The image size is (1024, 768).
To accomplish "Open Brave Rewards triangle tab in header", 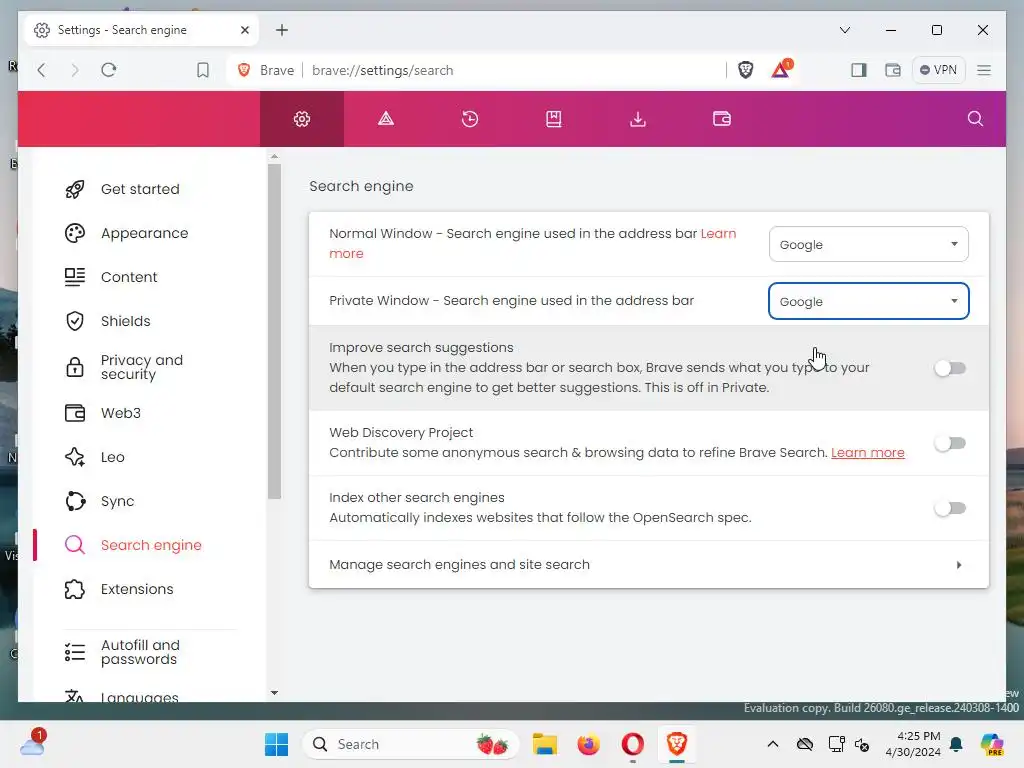I will coord(386,119).
